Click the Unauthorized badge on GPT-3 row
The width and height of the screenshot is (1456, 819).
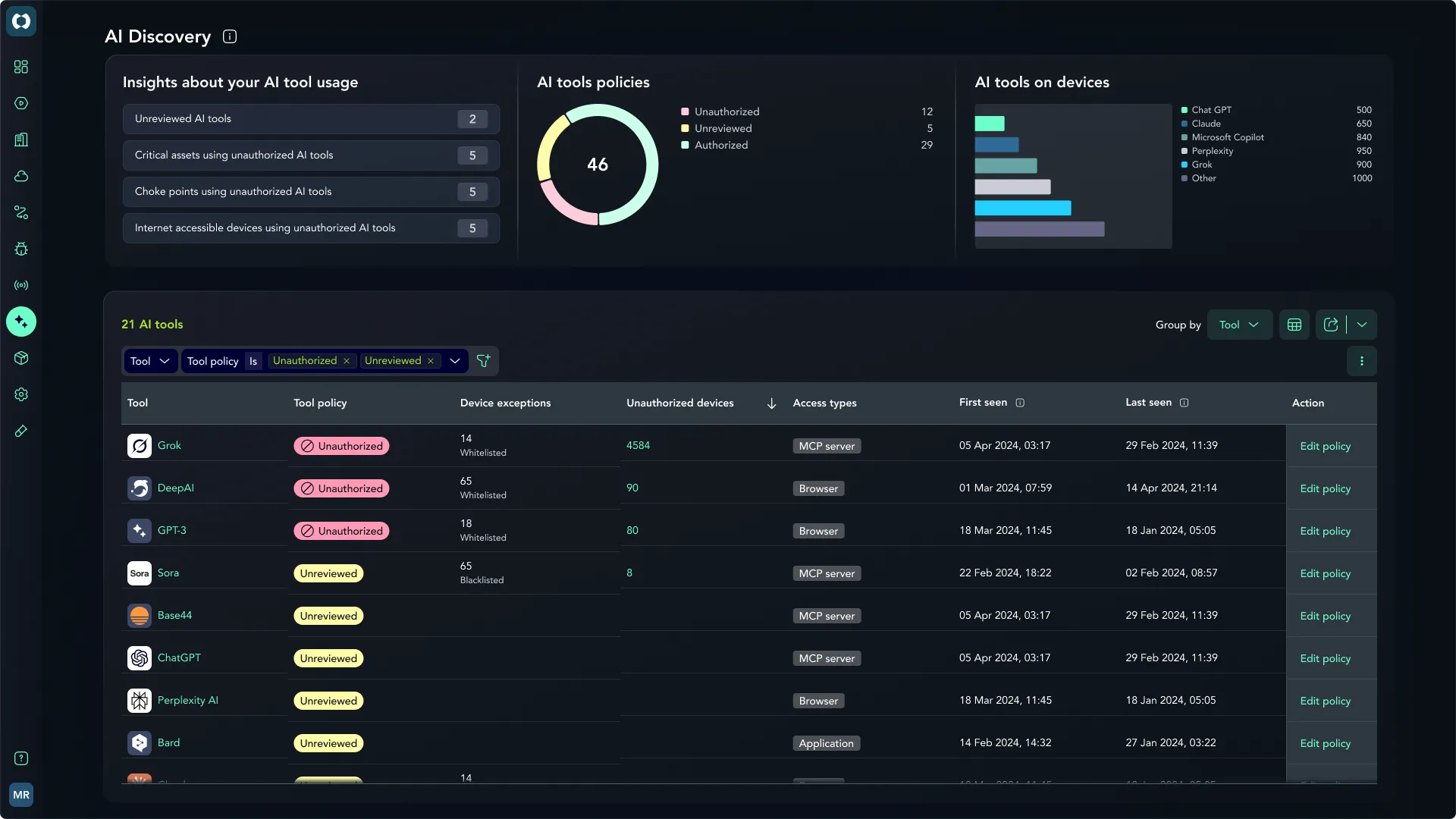point(341,531)
